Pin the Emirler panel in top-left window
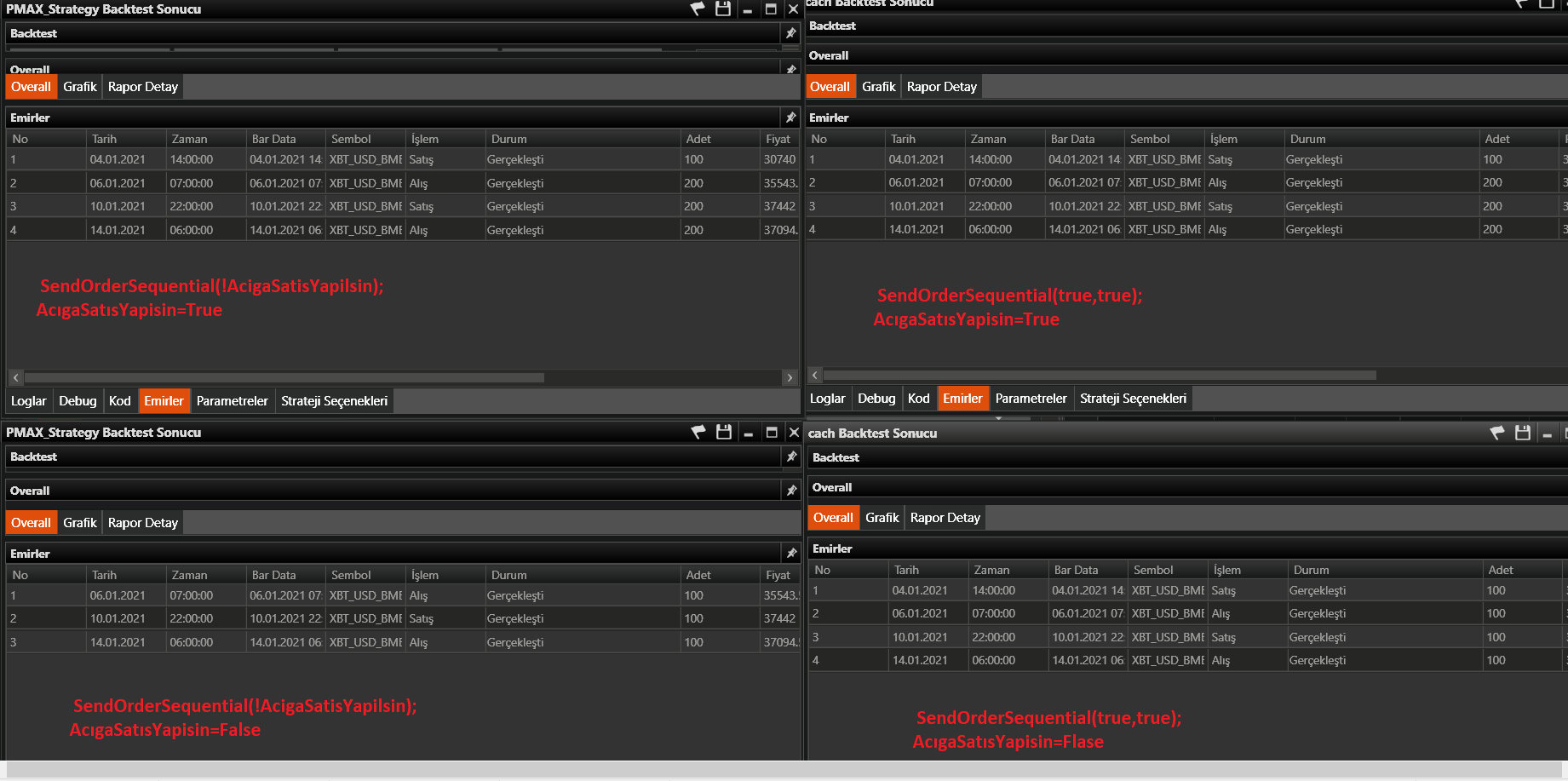Viewport: 1568px width, 781px height. pyautogui.click(x=790, y=118)
